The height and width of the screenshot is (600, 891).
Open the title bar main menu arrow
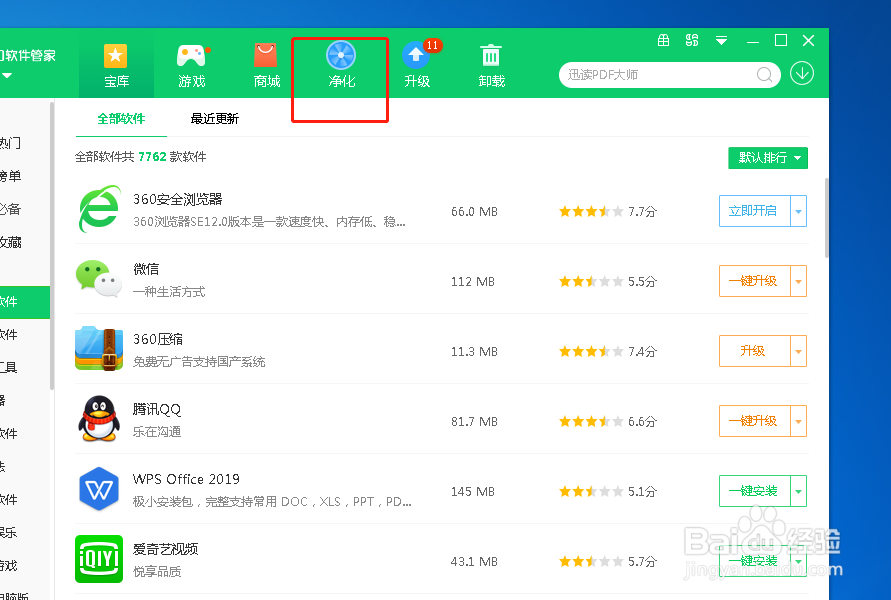[721, 40]
